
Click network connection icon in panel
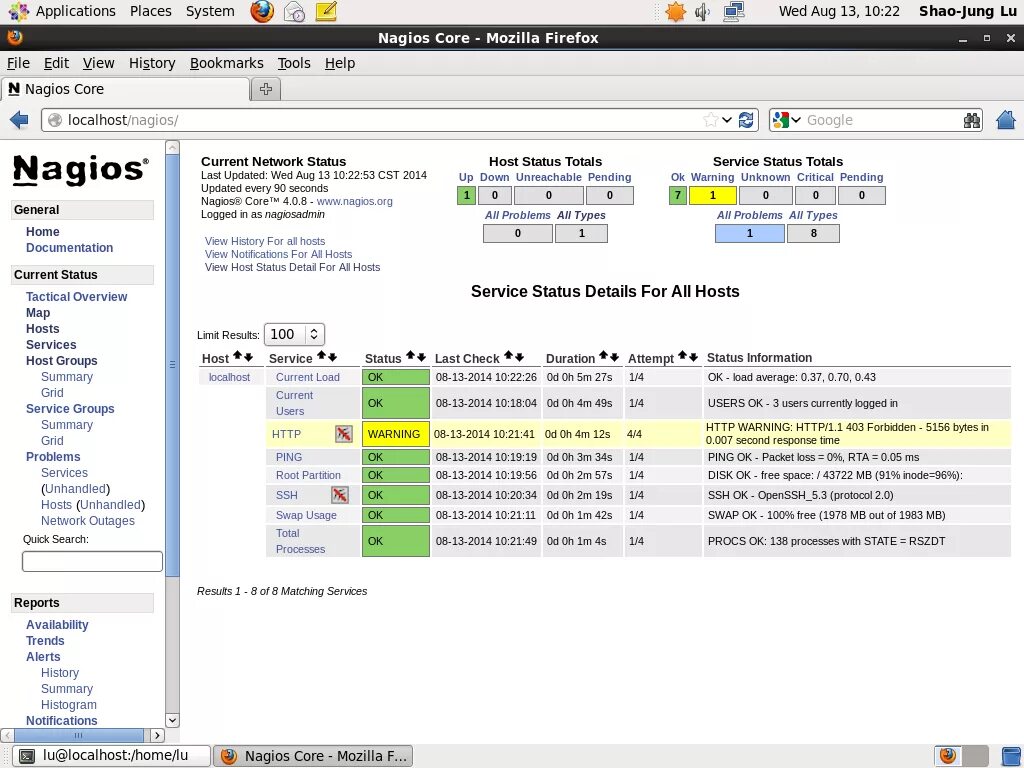click(x=734, y=11)
